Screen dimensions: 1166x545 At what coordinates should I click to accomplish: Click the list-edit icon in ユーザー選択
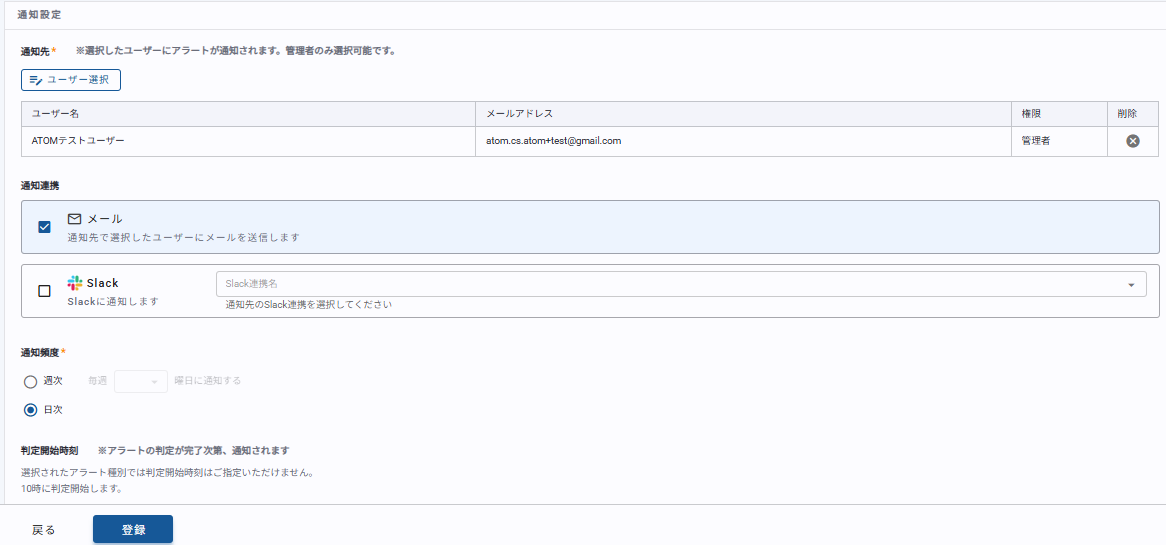pyautogui.click(x=36, y=80)
